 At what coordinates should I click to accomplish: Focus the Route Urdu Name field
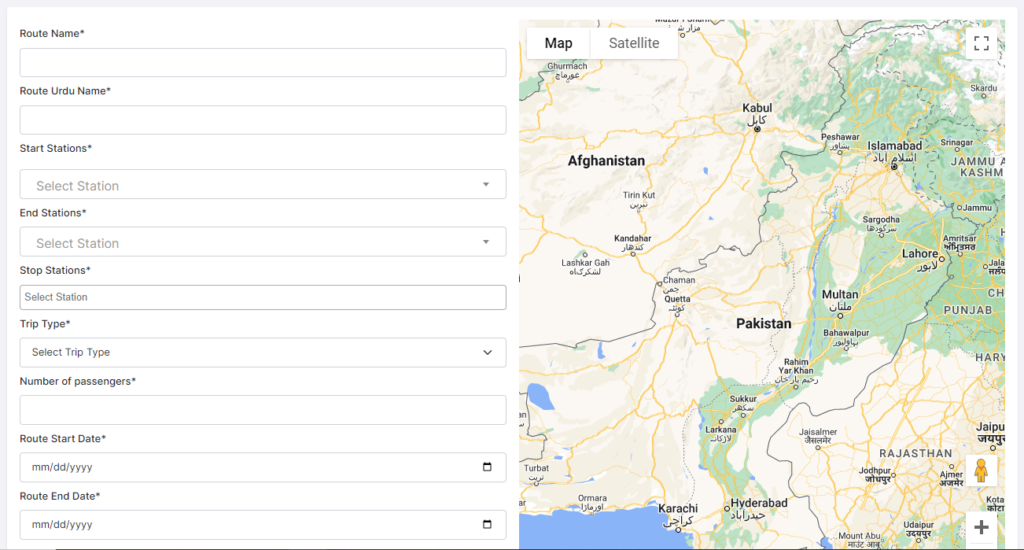coord(262,120)
